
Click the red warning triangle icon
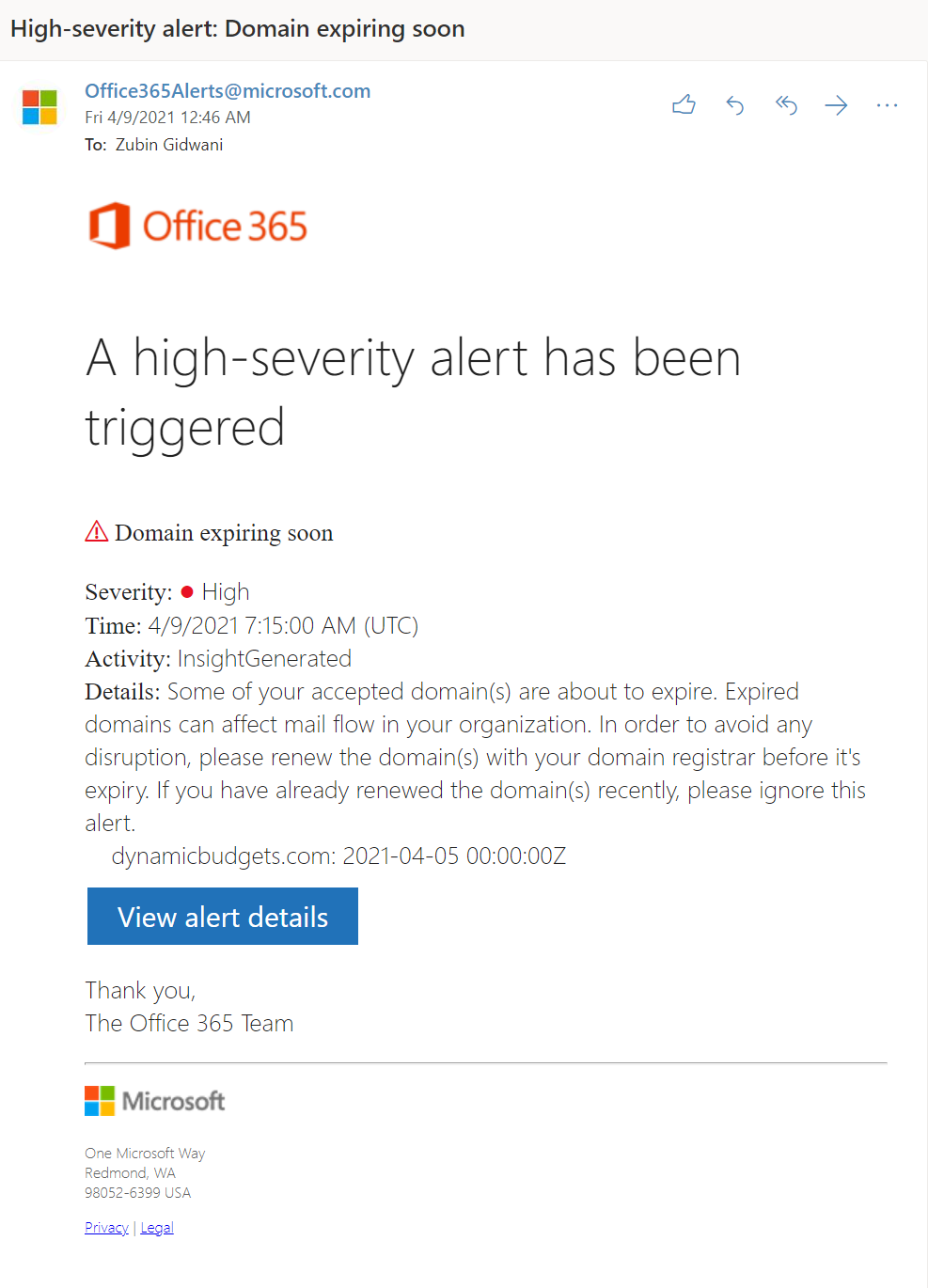96,532
